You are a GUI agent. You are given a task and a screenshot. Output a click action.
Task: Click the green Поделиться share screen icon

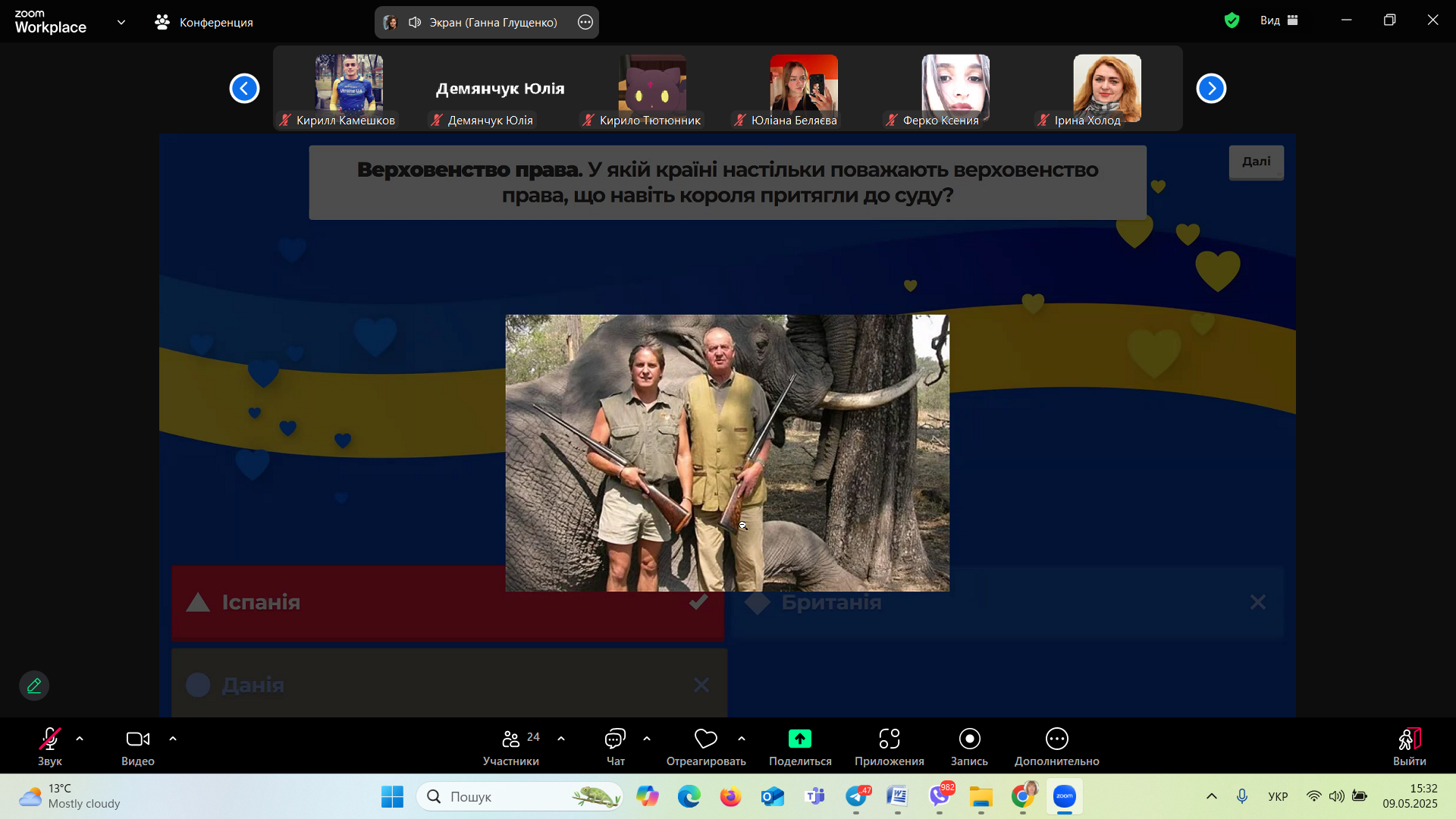[x=799, y=739]
